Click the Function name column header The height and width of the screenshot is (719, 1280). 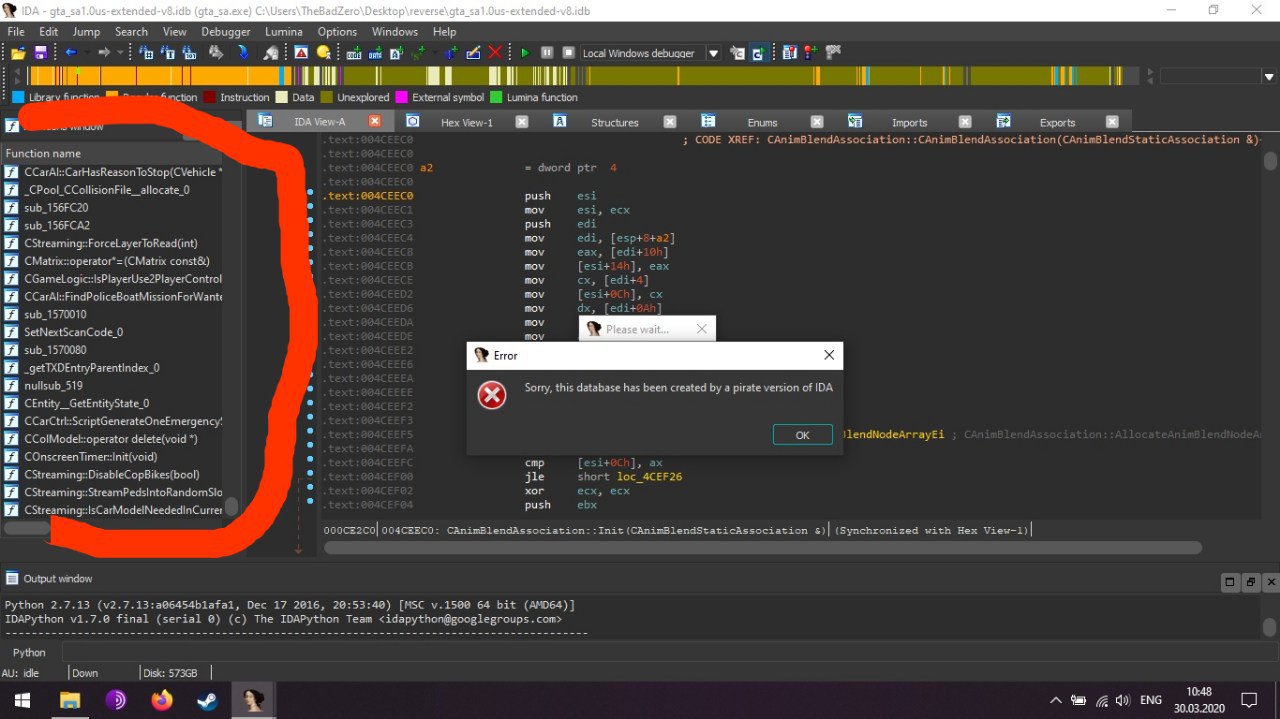(112, 153)
